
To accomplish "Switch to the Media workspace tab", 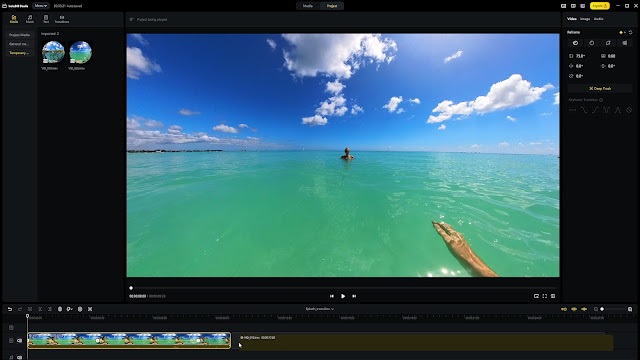I will coord(308,6).
